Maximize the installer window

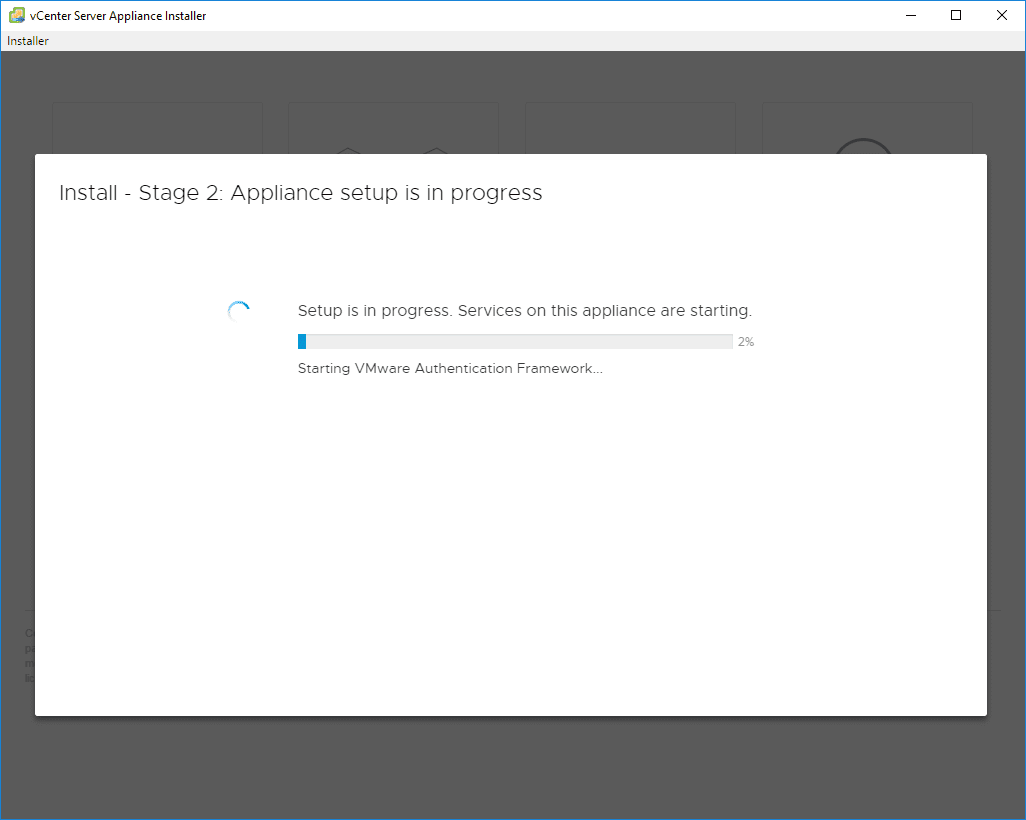(956, 15)
